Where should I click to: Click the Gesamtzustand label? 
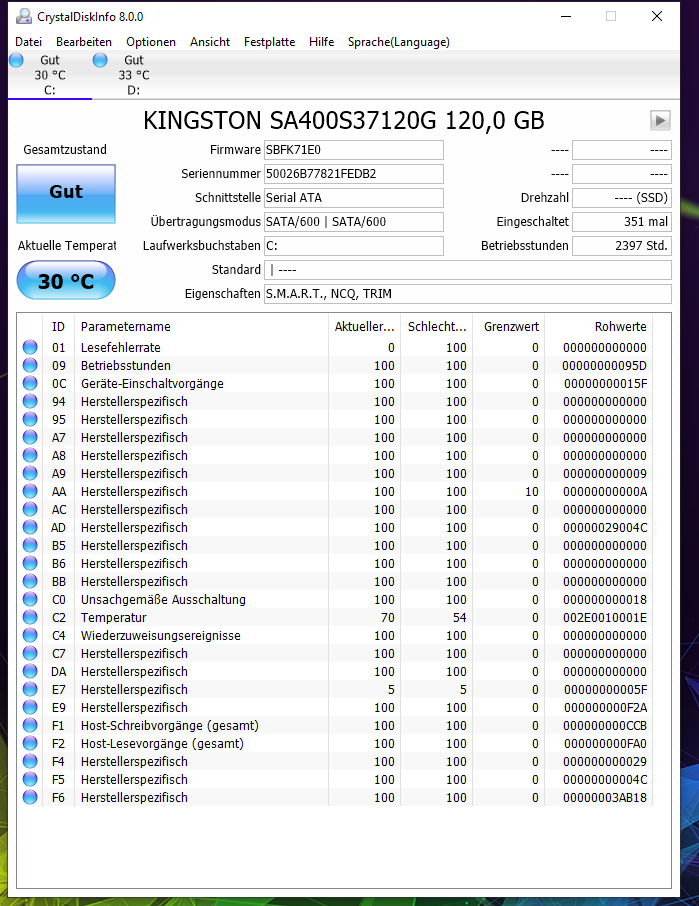[65, 150]
